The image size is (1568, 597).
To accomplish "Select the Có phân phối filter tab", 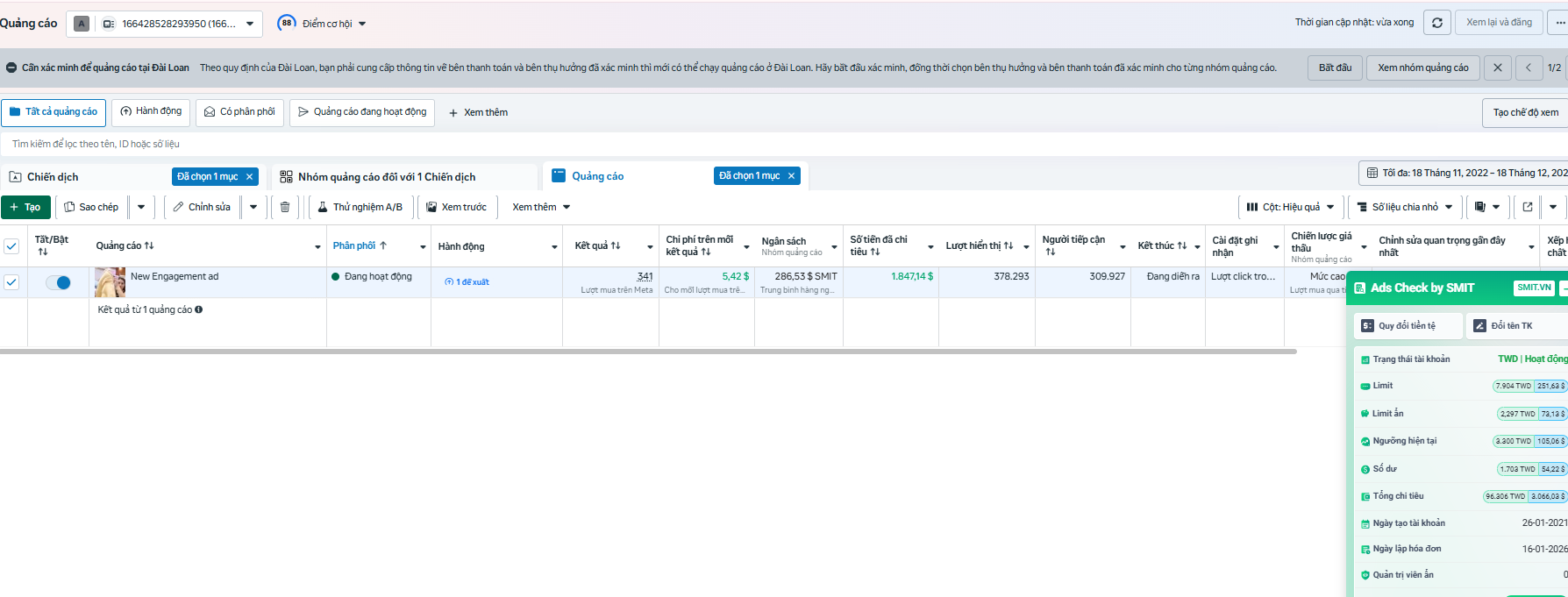I will 239,112.
